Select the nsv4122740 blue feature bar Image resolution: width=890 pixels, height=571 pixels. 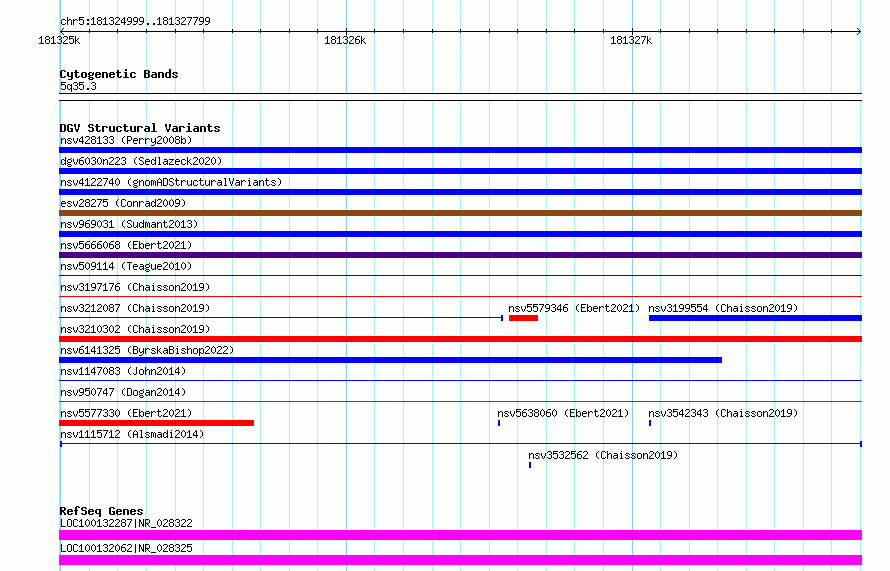[x=460, y=192]
